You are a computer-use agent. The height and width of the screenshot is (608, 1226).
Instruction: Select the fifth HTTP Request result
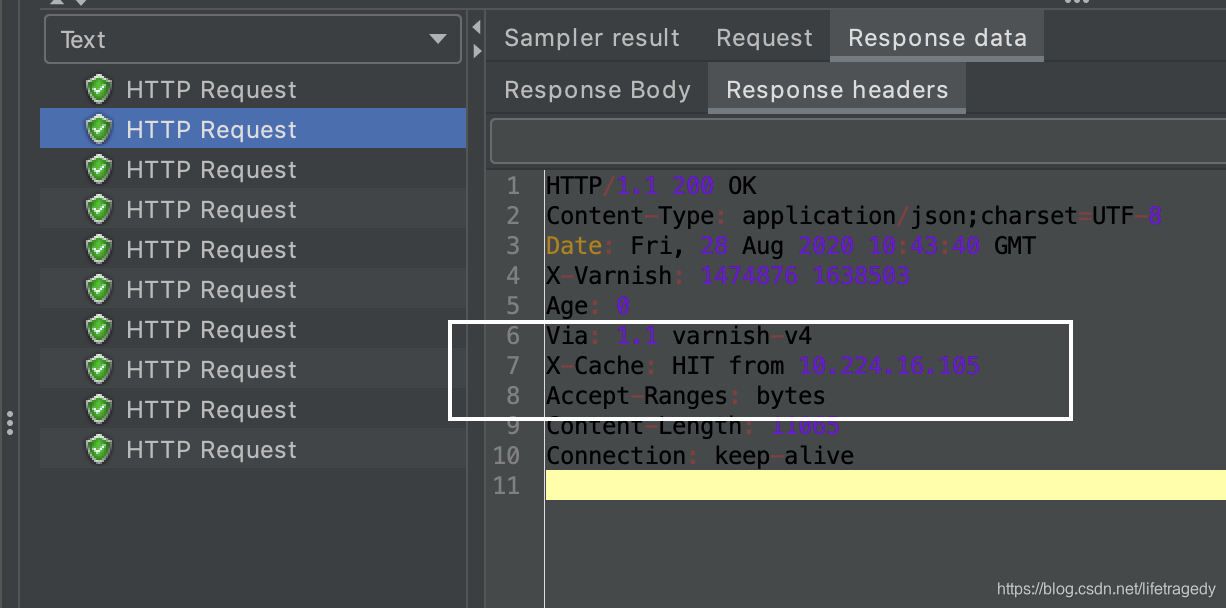211,250
